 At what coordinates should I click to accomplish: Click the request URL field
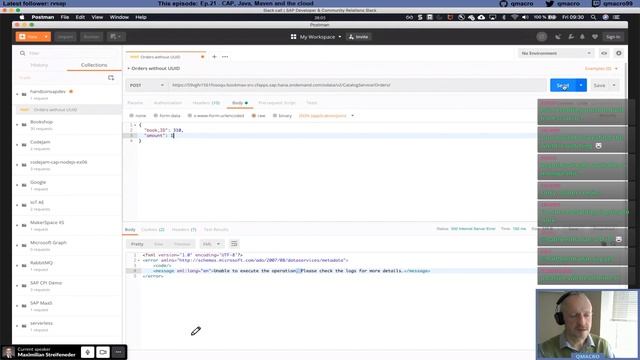point(356,85)
